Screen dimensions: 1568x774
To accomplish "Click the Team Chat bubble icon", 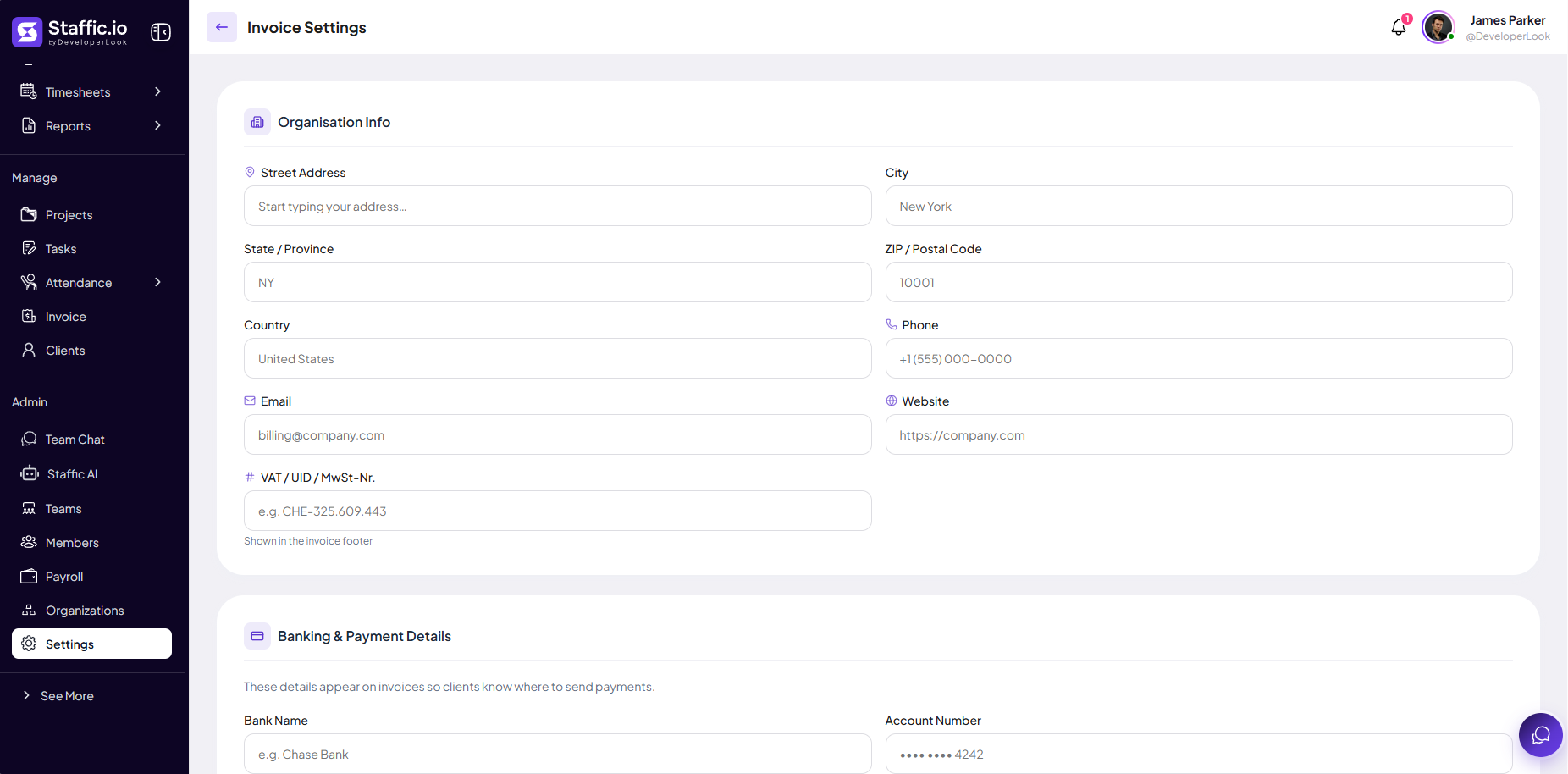I will pyautogui.click(x=29, y=439).
